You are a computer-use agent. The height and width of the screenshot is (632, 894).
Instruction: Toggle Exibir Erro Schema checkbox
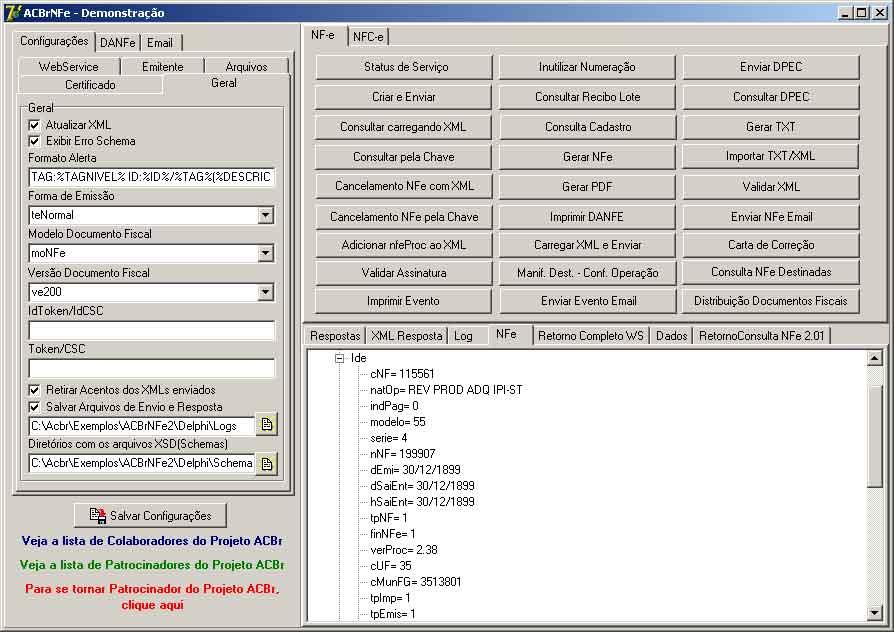point(34,141)
